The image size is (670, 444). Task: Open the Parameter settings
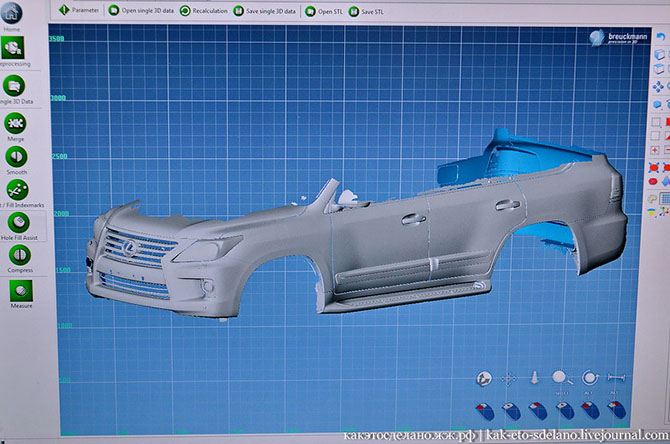[79, 10]
